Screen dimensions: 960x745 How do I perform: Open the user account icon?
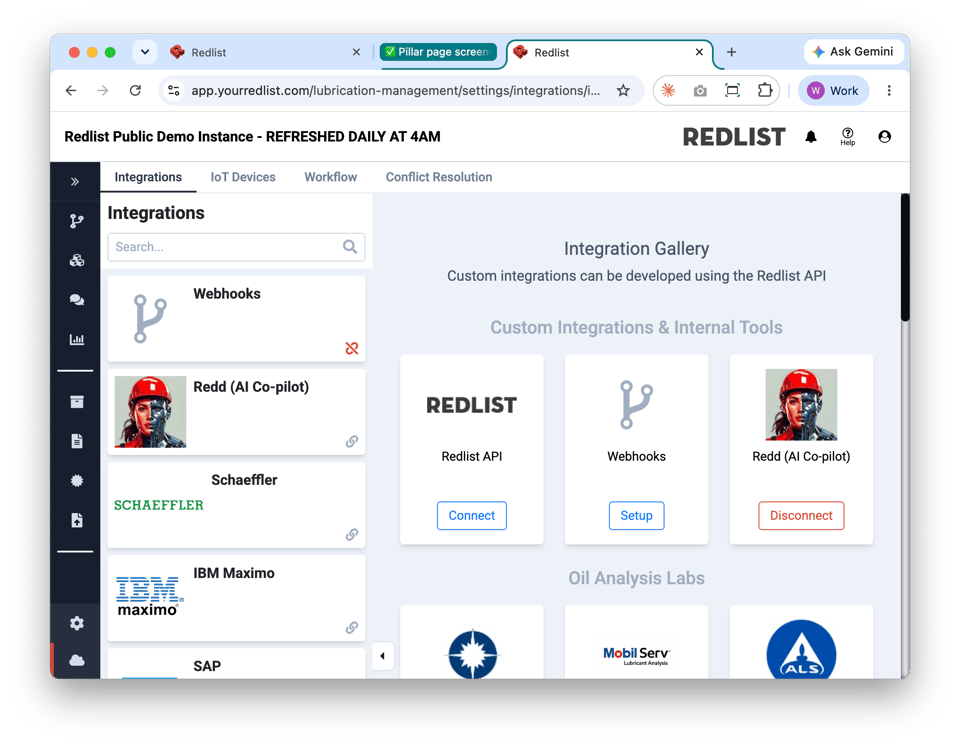click(x=884, y=137)
